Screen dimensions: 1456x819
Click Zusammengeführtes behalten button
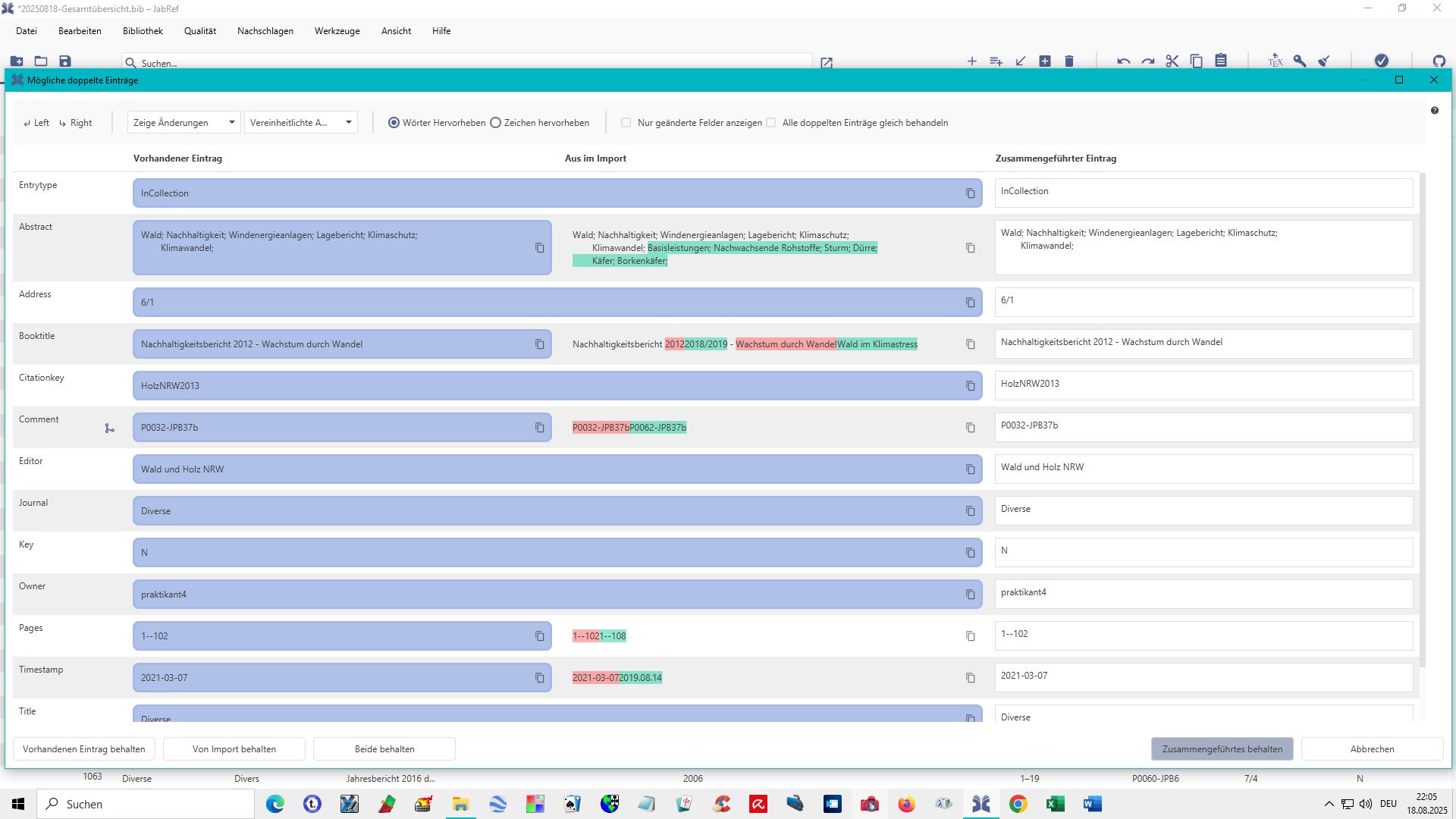pyautogui.click(x=1222, y=749)
